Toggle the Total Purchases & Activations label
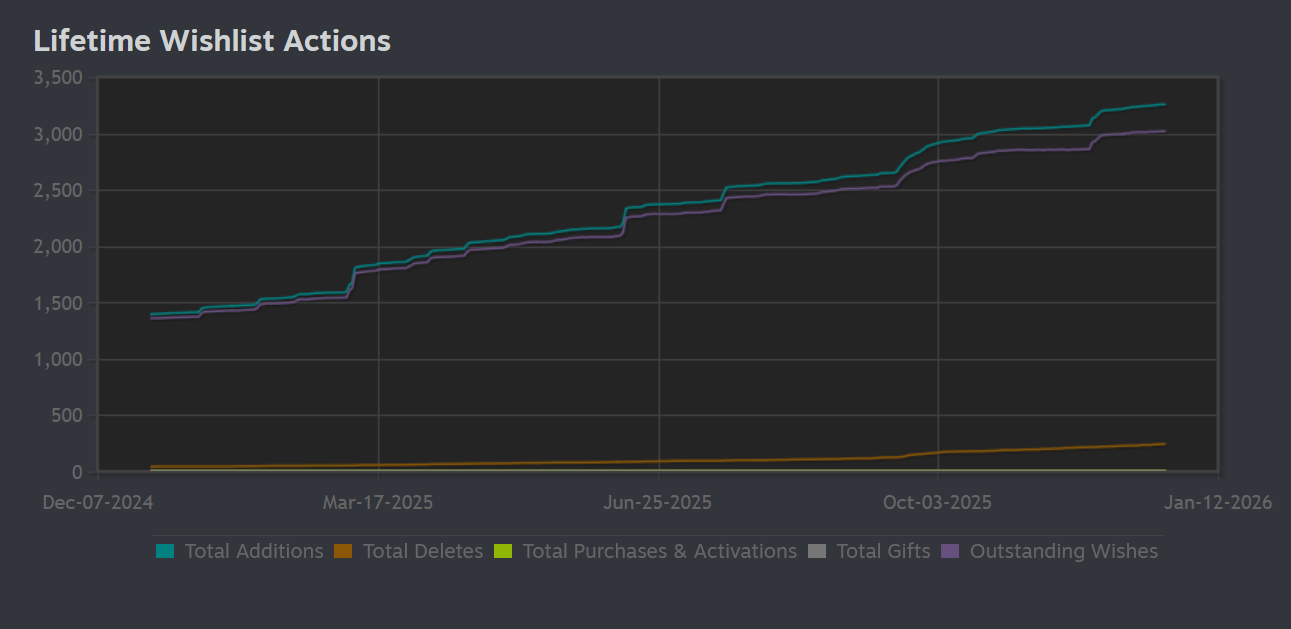 click(659, 551)
